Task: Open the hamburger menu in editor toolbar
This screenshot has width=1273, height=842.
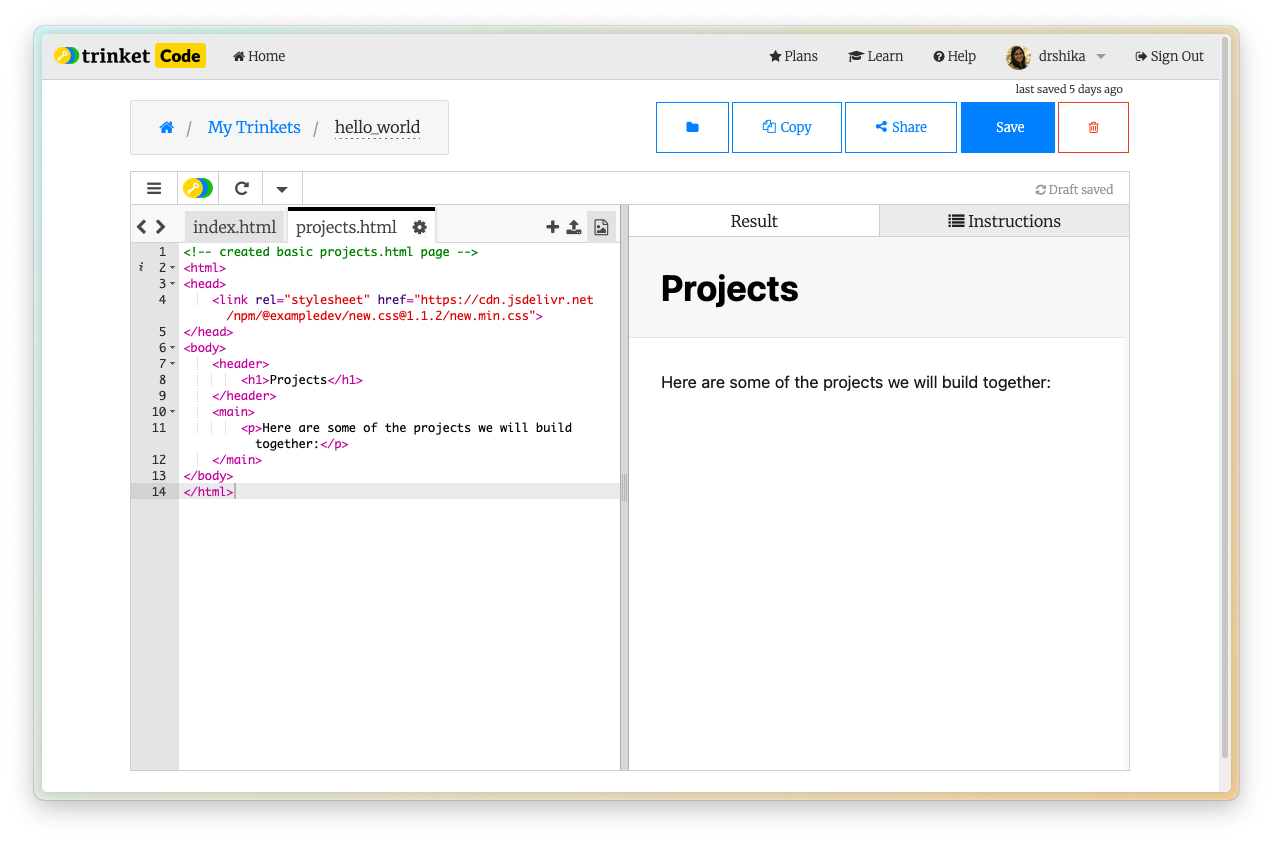Action: pos(154,188)
